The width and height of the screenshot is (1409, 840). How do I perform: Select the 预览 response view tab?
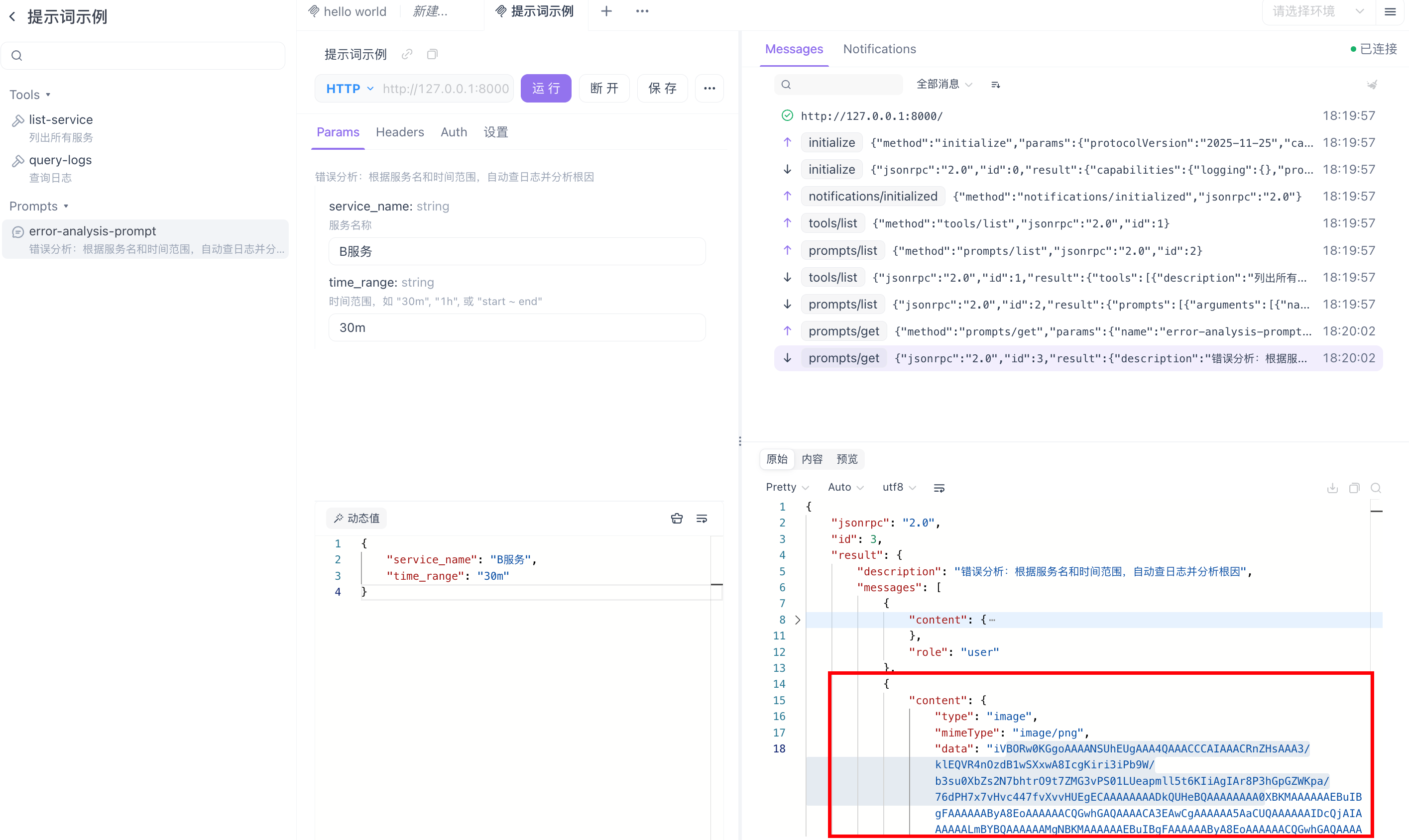pyautogui.click(x=847, y=459)
